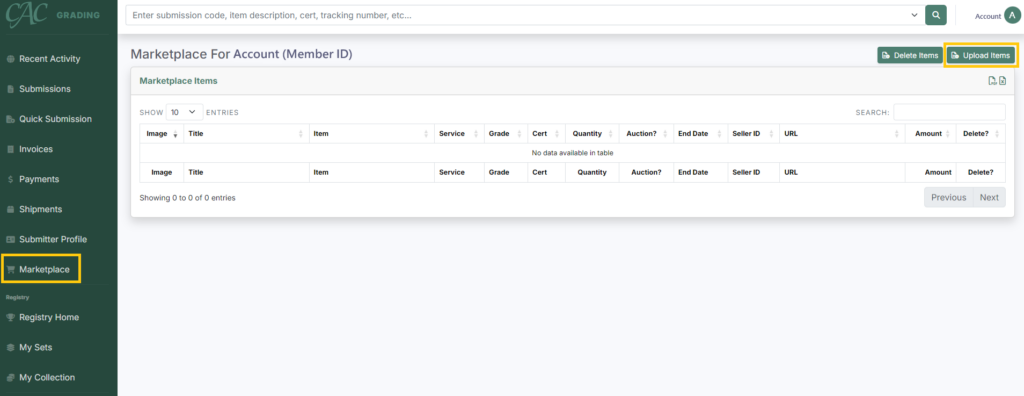Sort the table by Quantity column

tap(592, 133)
